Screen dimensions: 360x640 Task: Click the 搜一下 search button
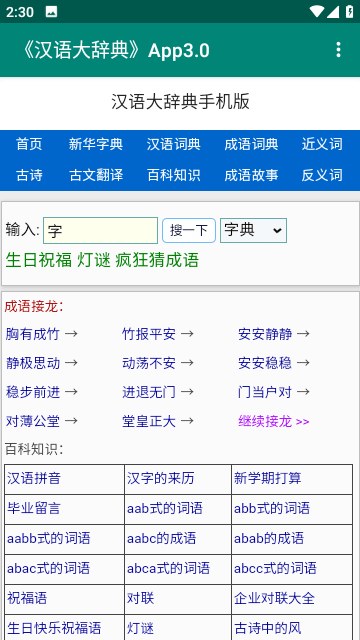pyautogui.click(x=189, y=231)
